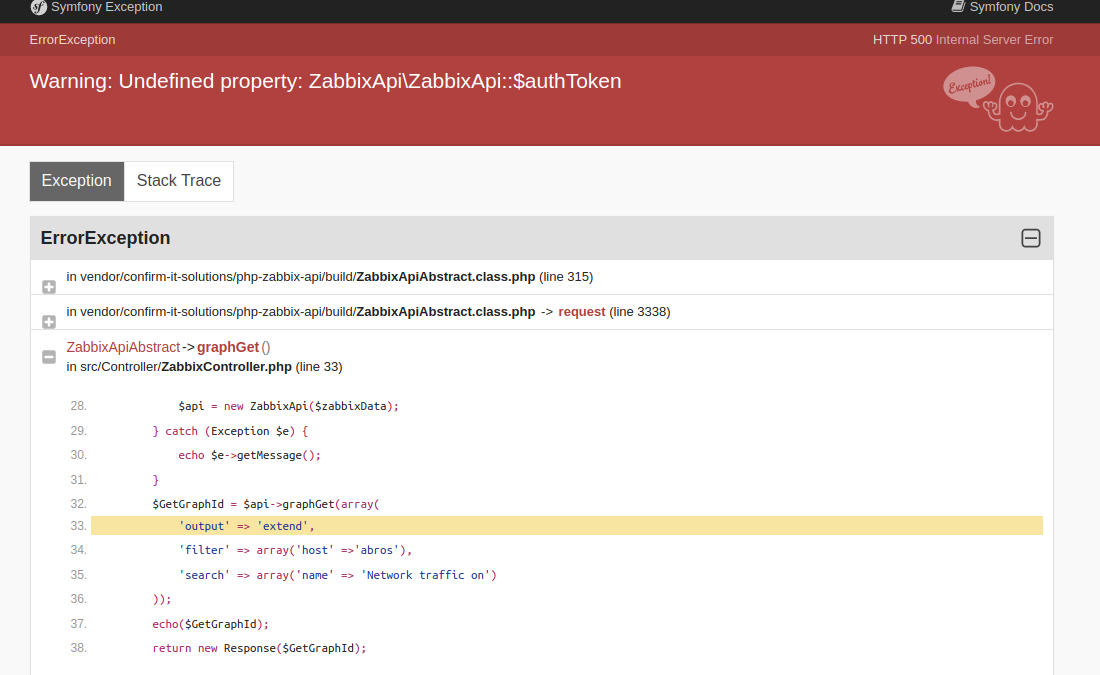Click the ErrorException section heading
The image size is (1100, 675).
tap(105, 238)
